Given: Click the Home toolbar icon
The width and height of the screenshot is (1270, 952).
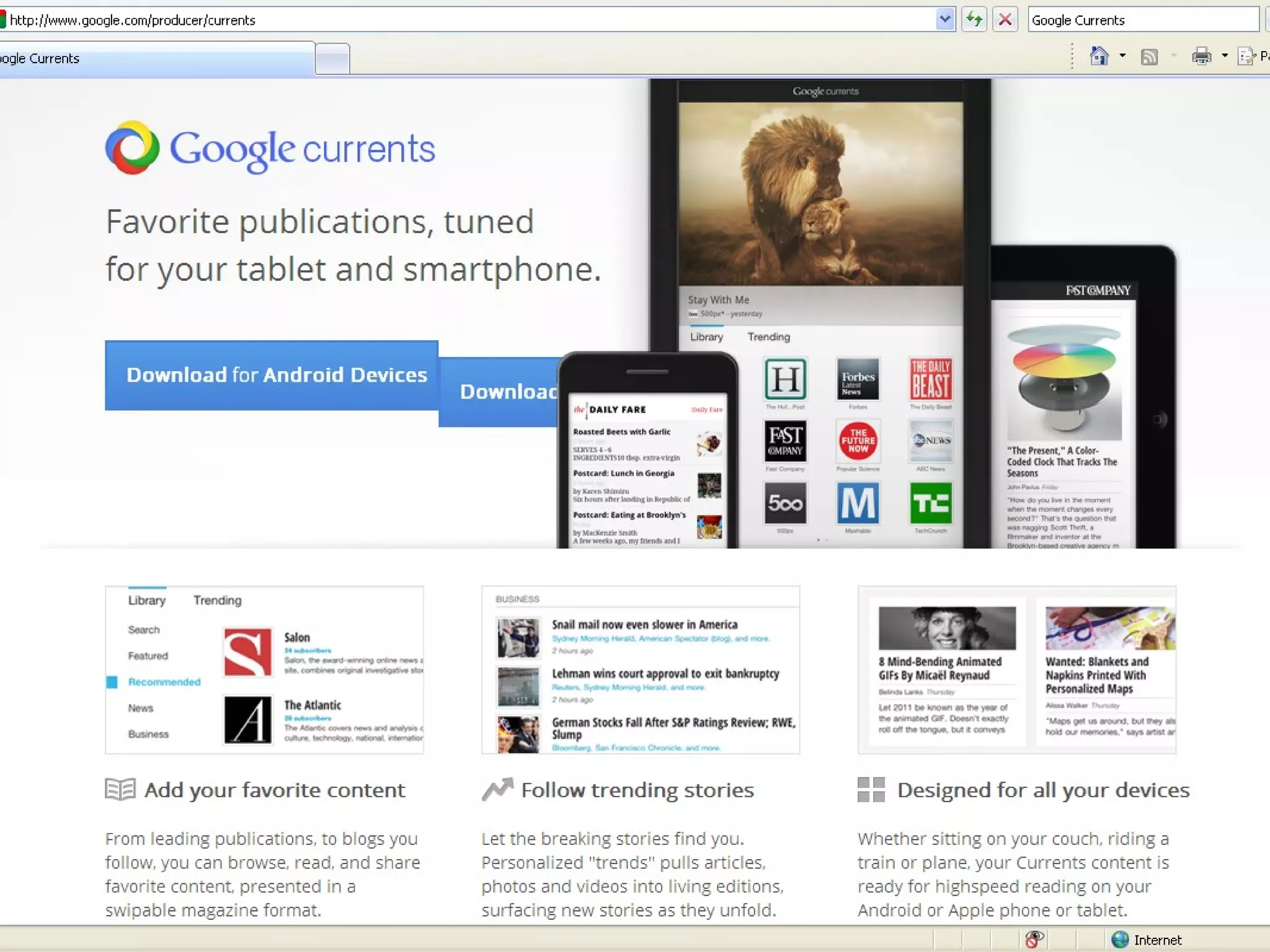Looking at the screenshot, I should (x=1099, y=56).
